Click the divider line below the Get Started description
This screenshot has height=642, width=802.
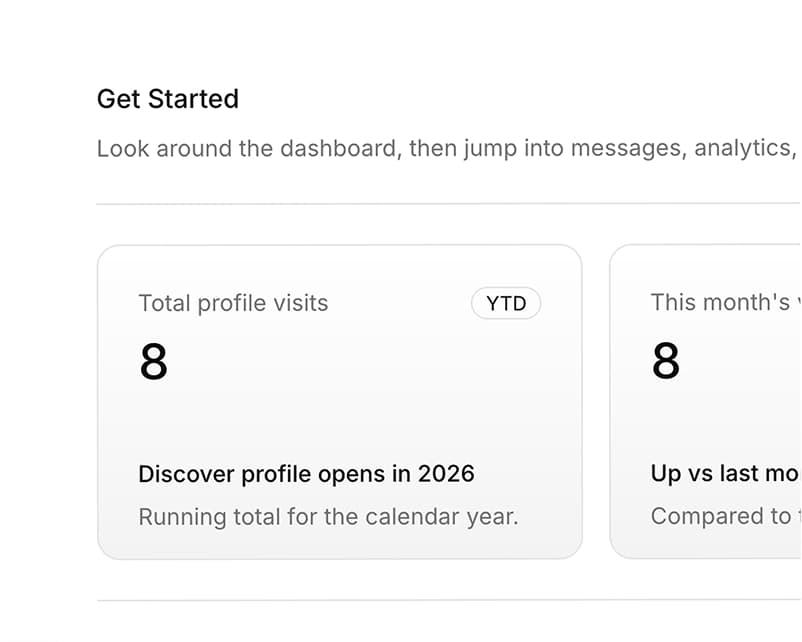click(x=448, y=204)
